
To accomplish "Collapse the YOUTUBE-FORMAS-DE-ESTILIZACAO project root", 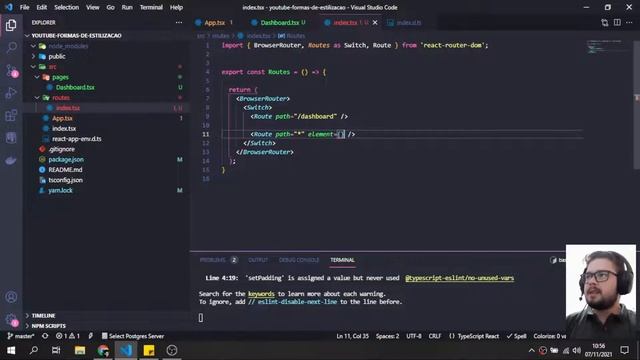I will pyautogui.click(x=76, y=36).
